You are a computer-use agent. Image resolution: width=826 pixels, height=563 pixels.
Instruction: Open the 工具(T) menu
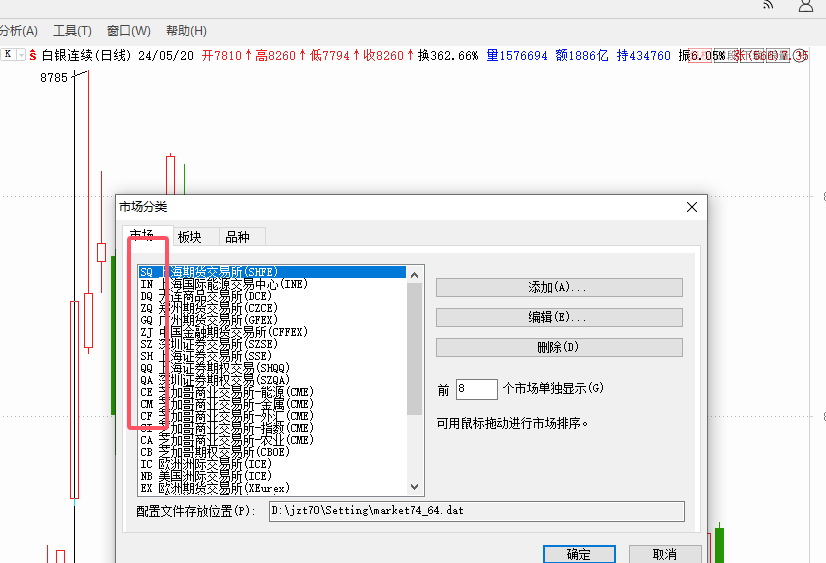click(72, 31)
